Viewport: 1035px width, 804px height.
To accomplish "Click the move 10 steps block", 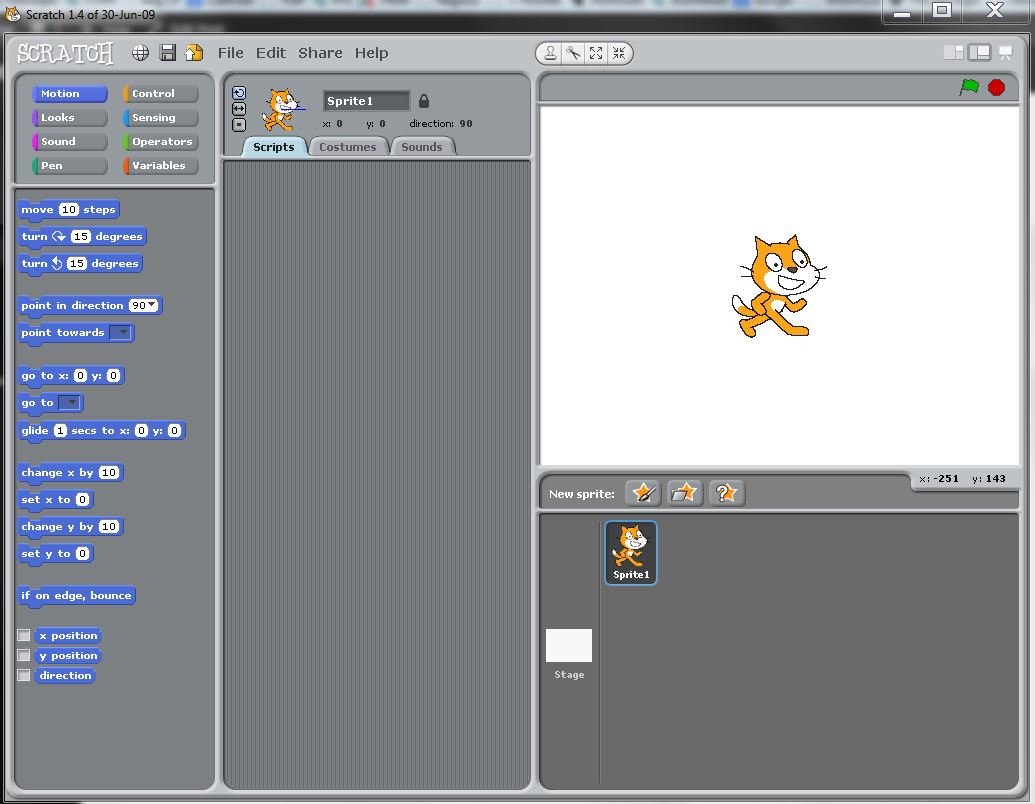I will click(x=68, y=210).
